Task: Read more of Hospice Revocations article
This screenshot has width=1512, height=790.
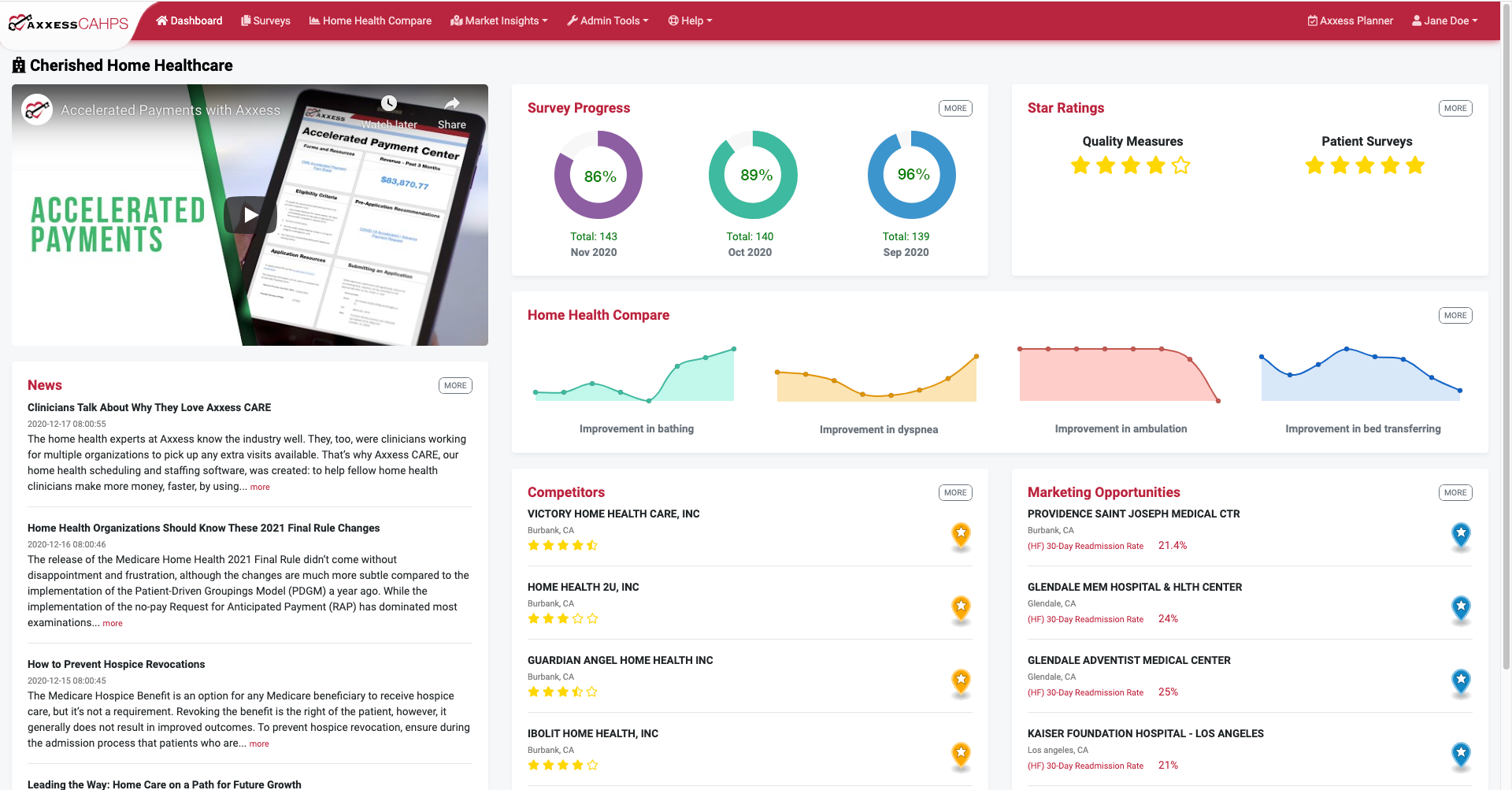Action: (259, 744)
